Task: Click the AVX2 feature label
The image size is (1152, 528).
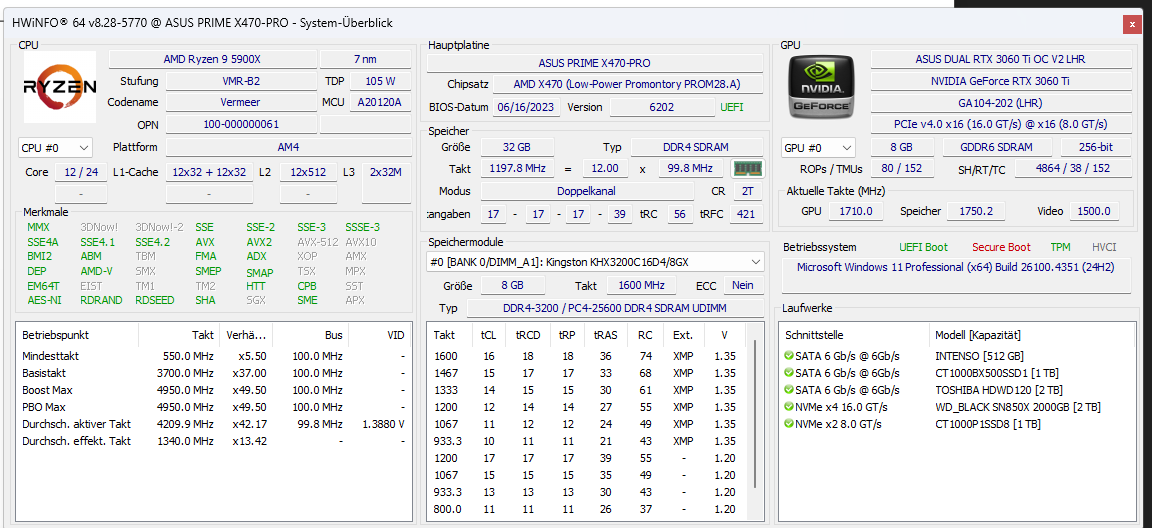Action: (x=259, y=242)
